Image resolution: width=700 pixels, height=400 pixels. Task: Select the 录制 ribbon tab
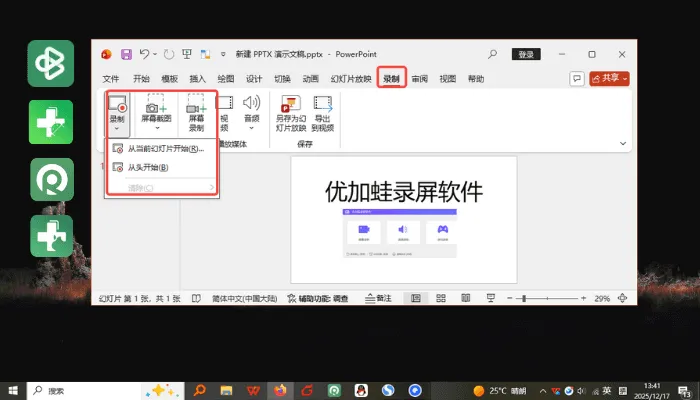click(x=391, y=79)
